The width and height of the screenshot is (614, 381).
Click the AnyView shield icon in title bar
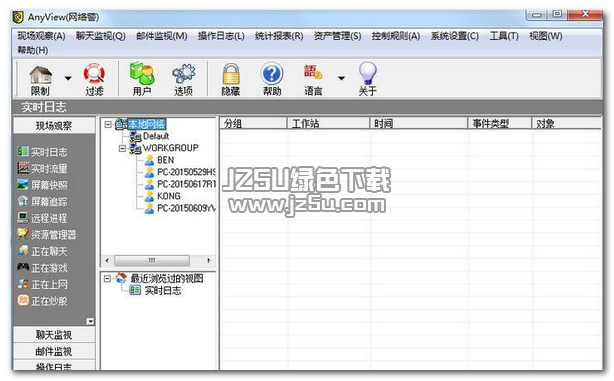coord(18,17)
